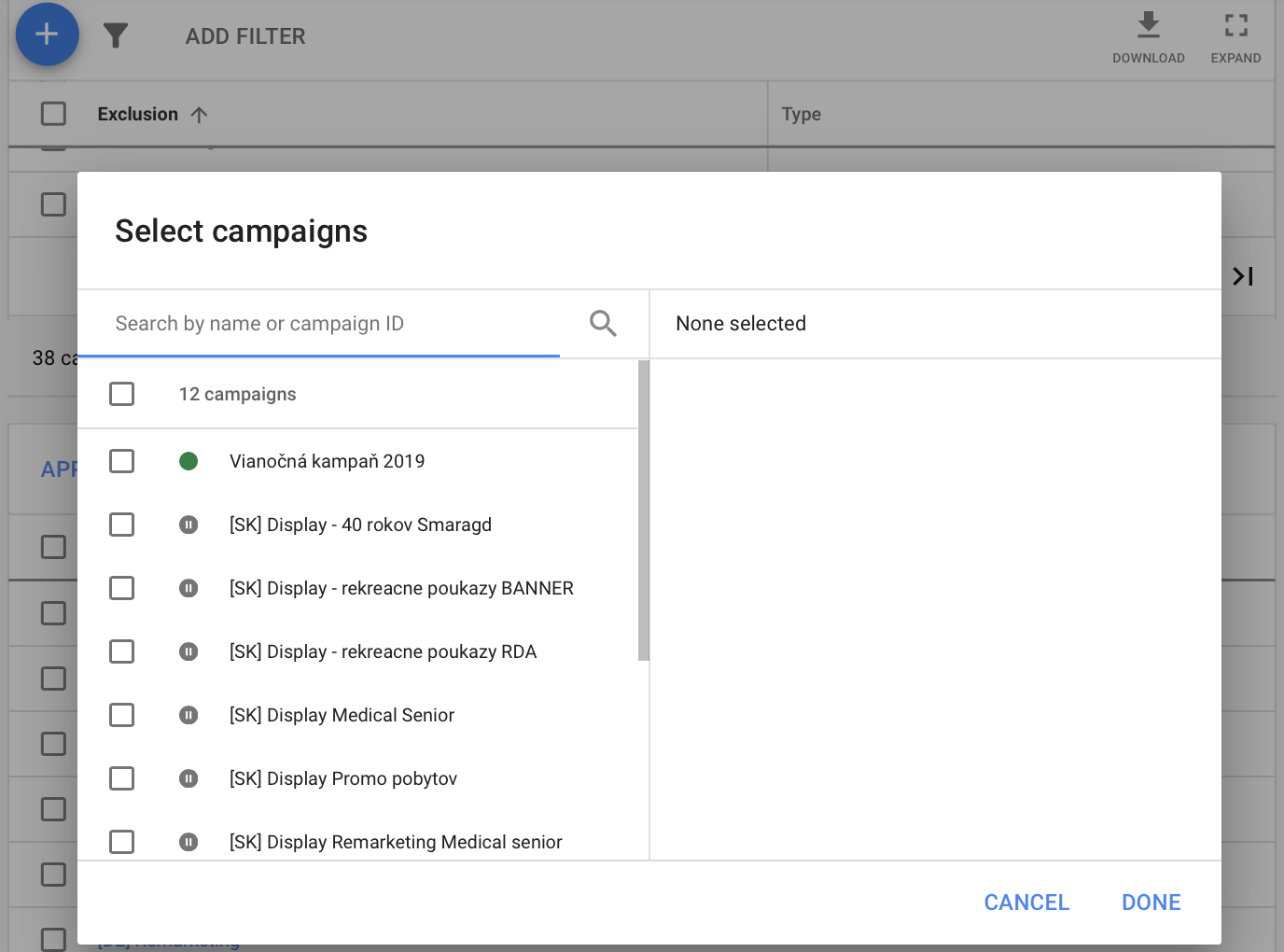Check [SK] Display Remarketing Medical senior
The height and width of the screenshot is (952, 1284).
(x=122, y=842)
